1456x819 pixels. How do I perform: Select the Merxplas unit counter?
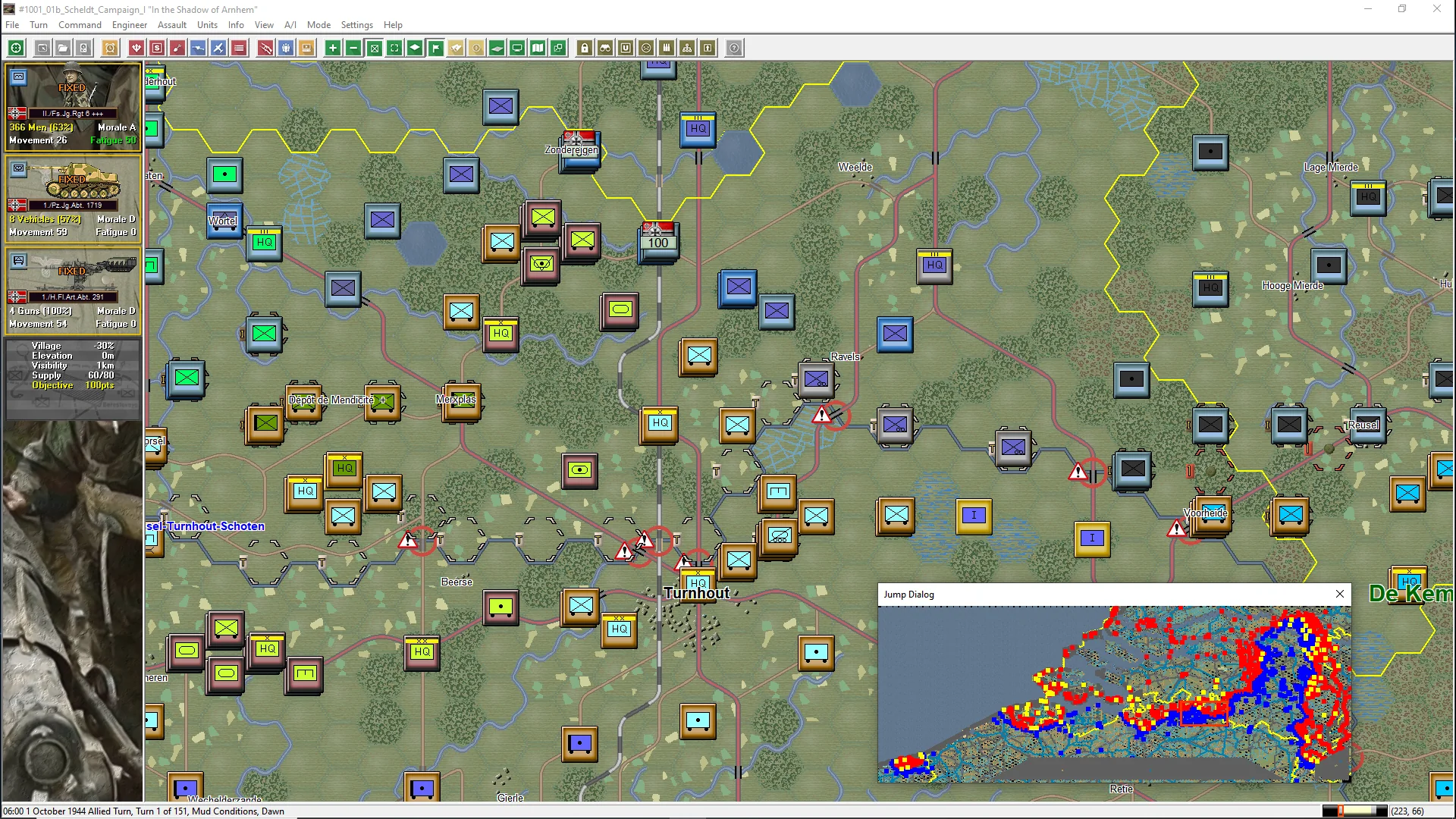coord(461,401)
